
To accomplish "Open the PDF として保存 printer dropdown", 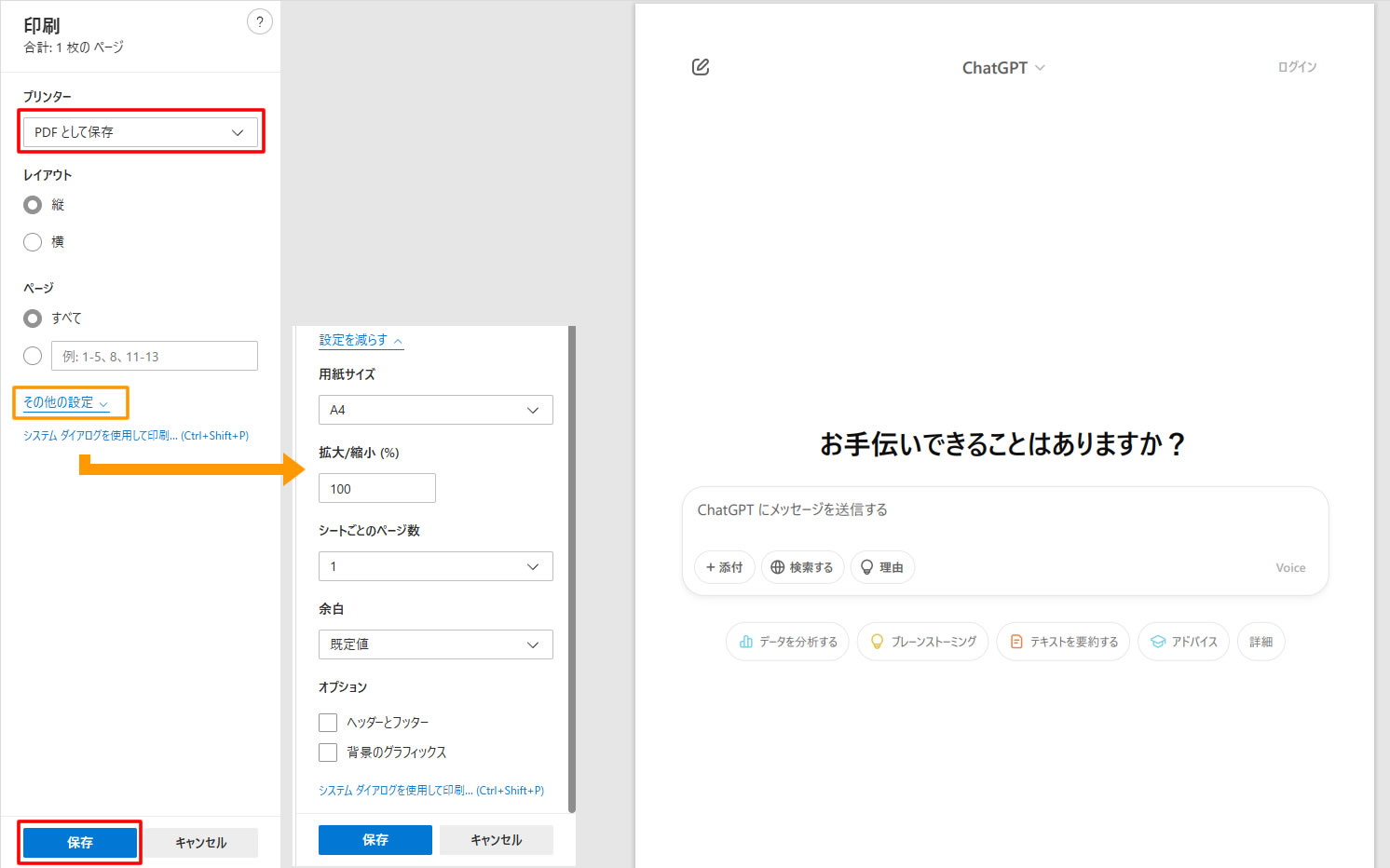I will click(141, 132).
